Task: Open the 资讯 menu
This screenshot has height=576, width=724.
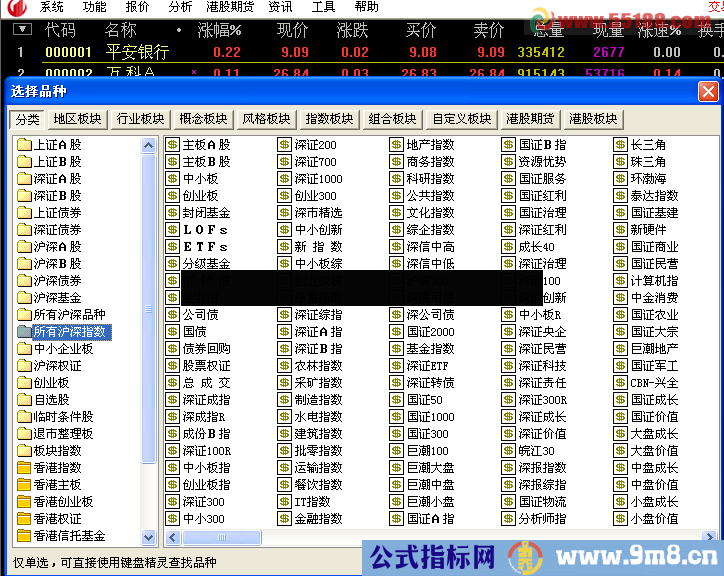Action: pos(280,7)
